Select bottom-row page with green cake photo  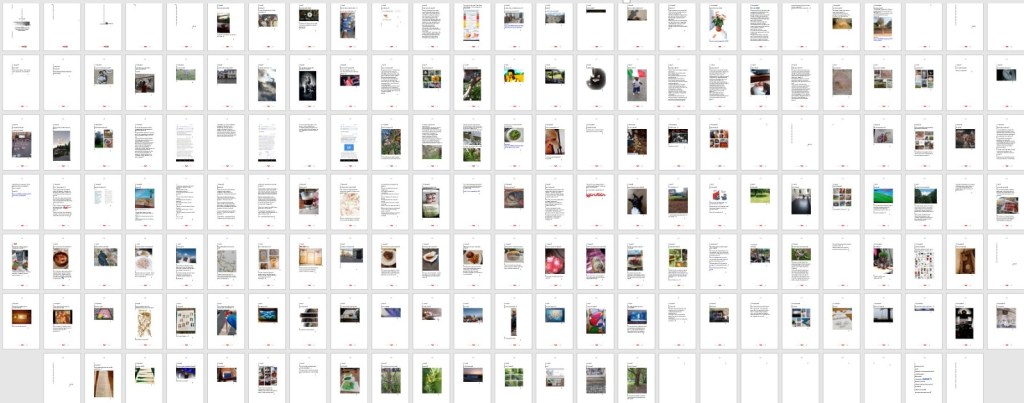[x=349, y=377]
